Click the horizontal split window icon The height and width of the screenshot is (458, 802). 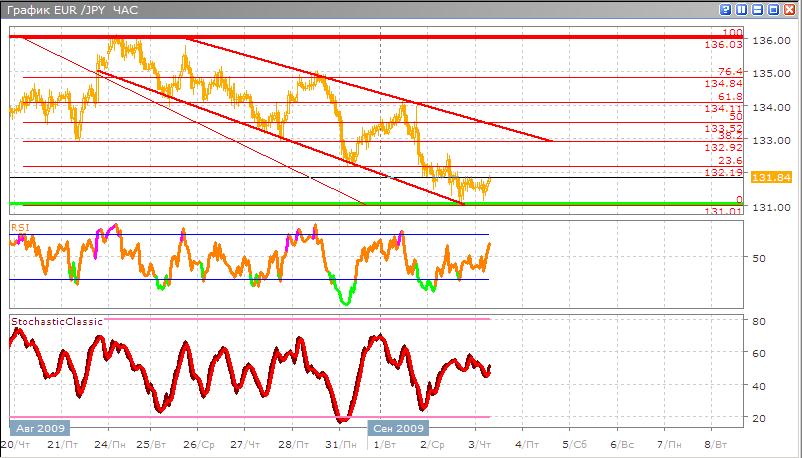[x=758, y=8]
